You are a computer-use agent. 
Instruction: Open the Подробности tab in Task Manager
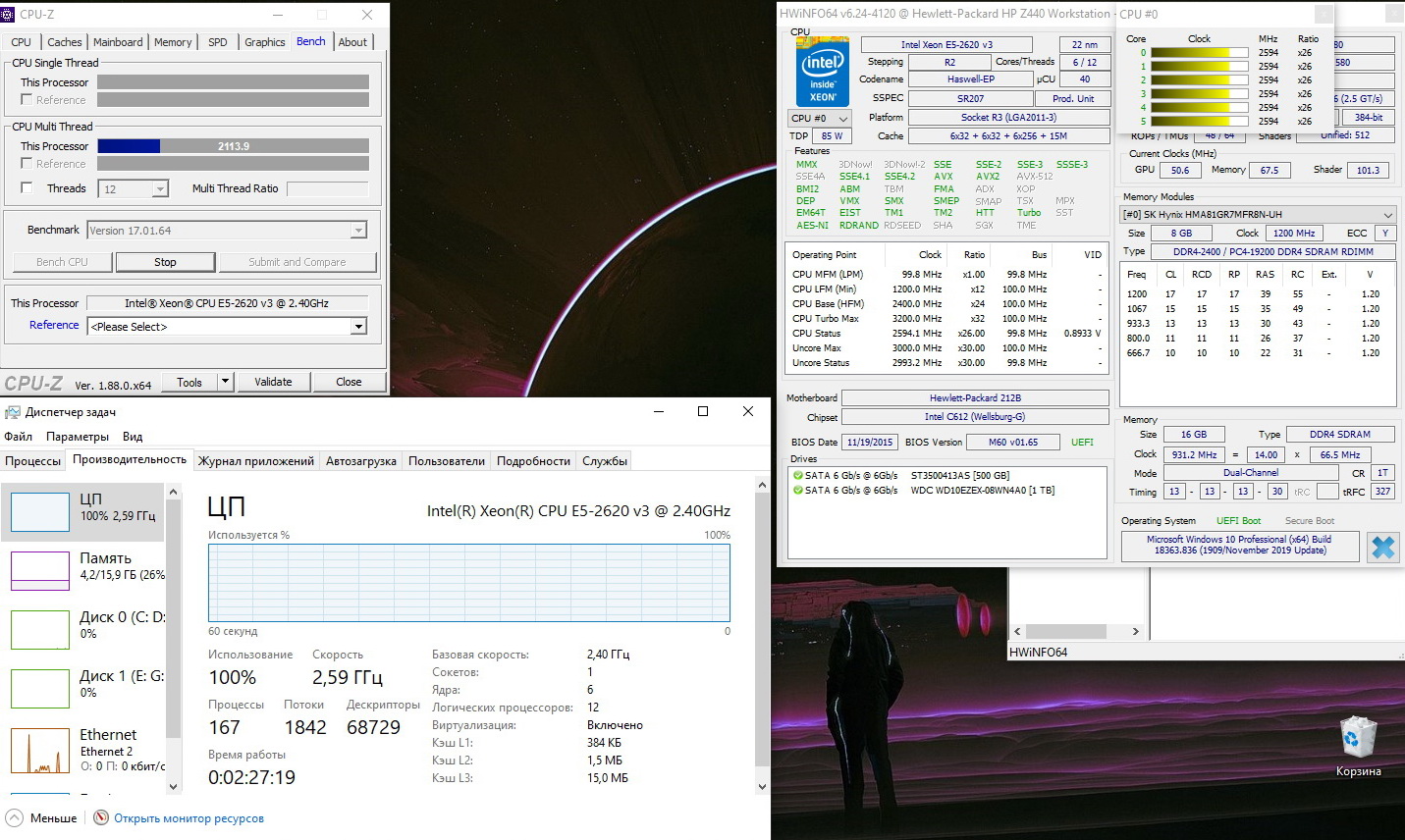click(533, 461)
